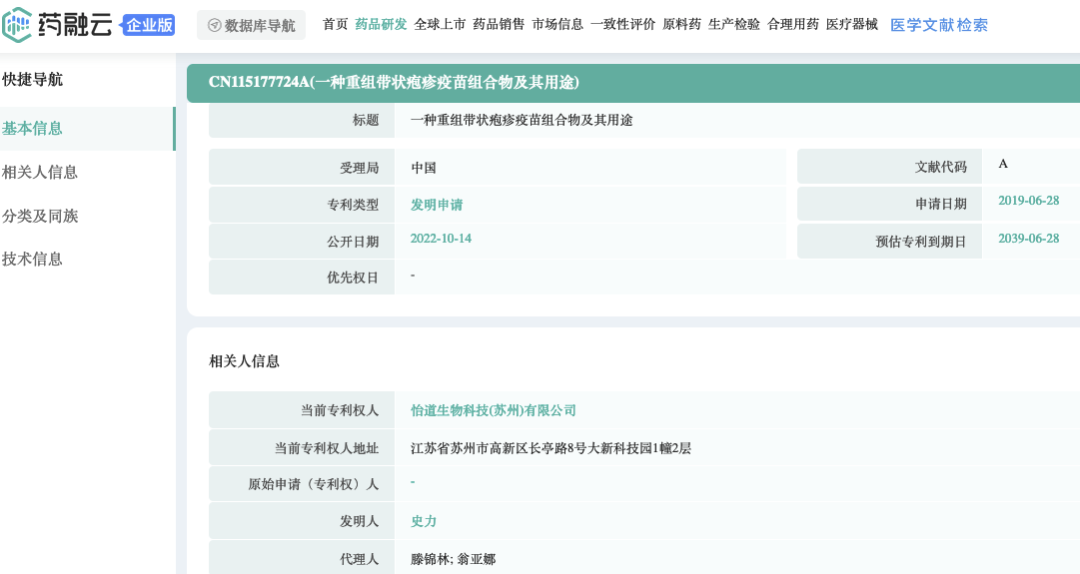
Task: Click the 发明申请 patent type link
Action: 437,205
